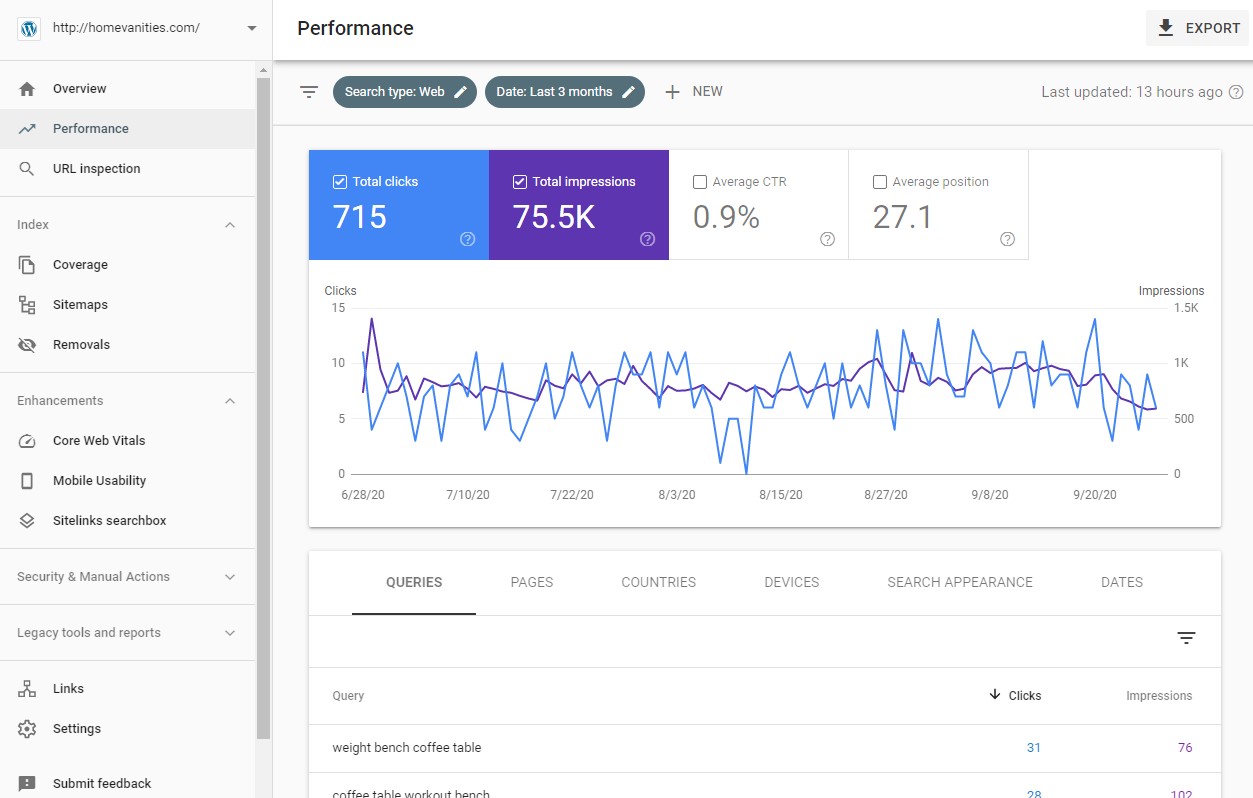Open Core Web Vitals from Enhancements
Screen dimensions: 1253x798
click(27, 440)
